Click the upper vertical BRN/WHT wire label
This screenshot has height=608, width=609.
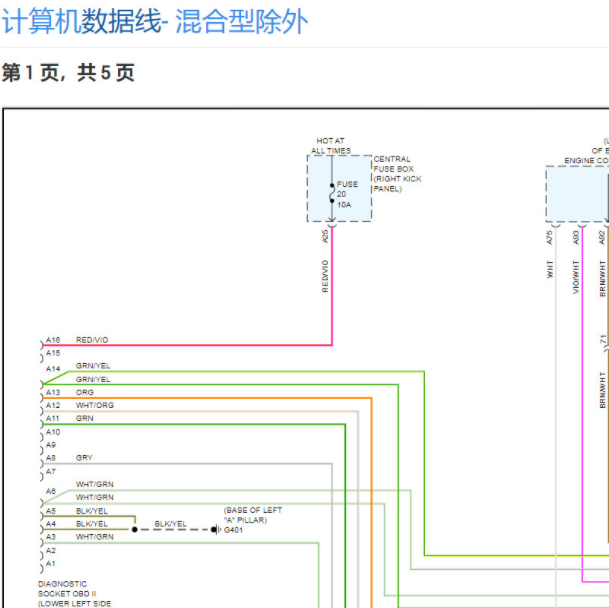(602, 279)
